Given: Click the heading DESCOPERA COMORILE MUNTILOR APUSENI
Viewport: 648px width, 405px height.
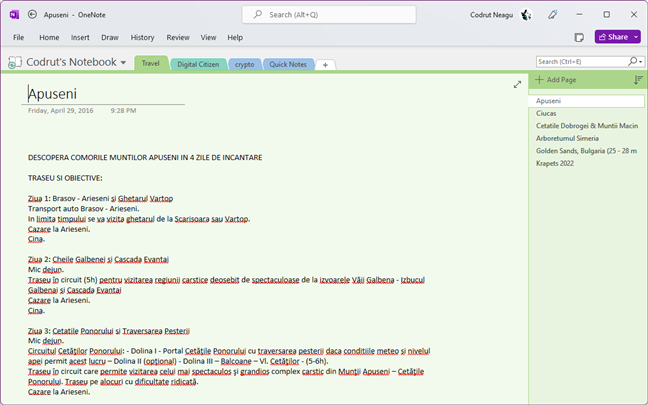Looking at the screenshot, I should point(145,157).
